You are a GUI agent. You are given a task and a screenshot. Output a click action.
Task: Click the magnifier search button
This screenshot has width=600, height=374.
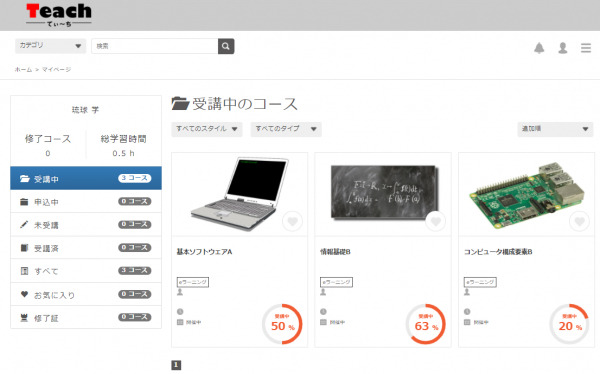click(x=226, y=46)
